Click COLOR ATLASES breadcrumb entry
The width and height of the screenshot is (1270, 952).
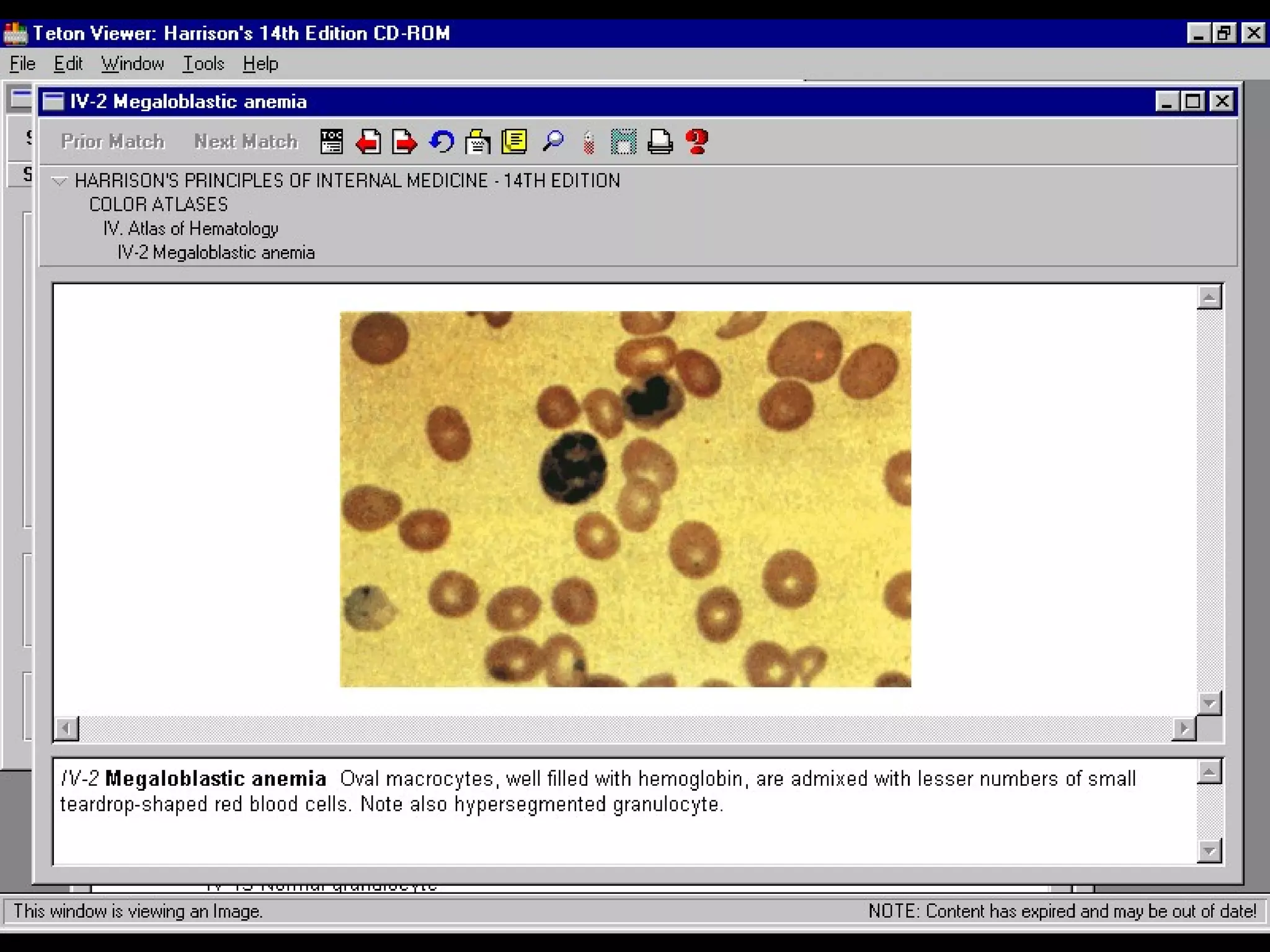(158, 205)
